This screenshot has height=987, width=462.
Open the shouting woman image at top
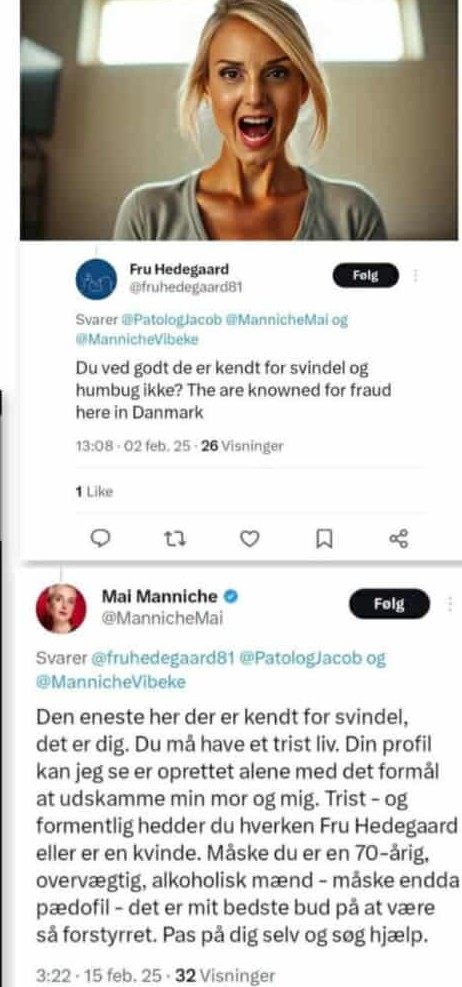click(239, 120)
